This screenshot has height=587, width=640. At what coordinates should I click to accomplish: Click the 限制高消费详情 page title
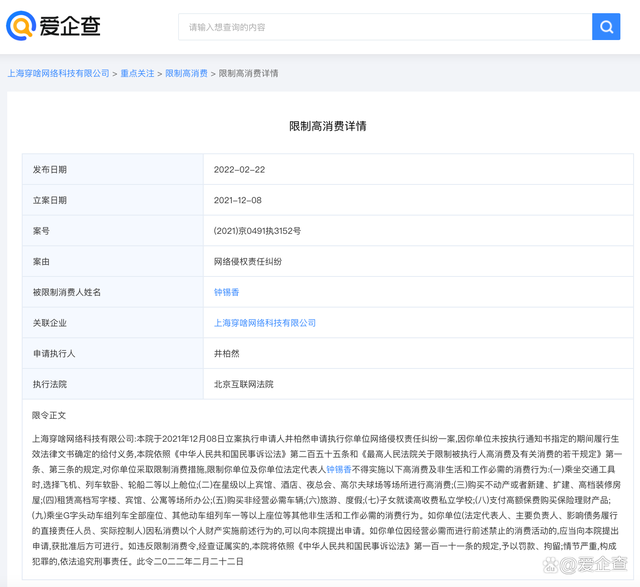pos(328,126)
